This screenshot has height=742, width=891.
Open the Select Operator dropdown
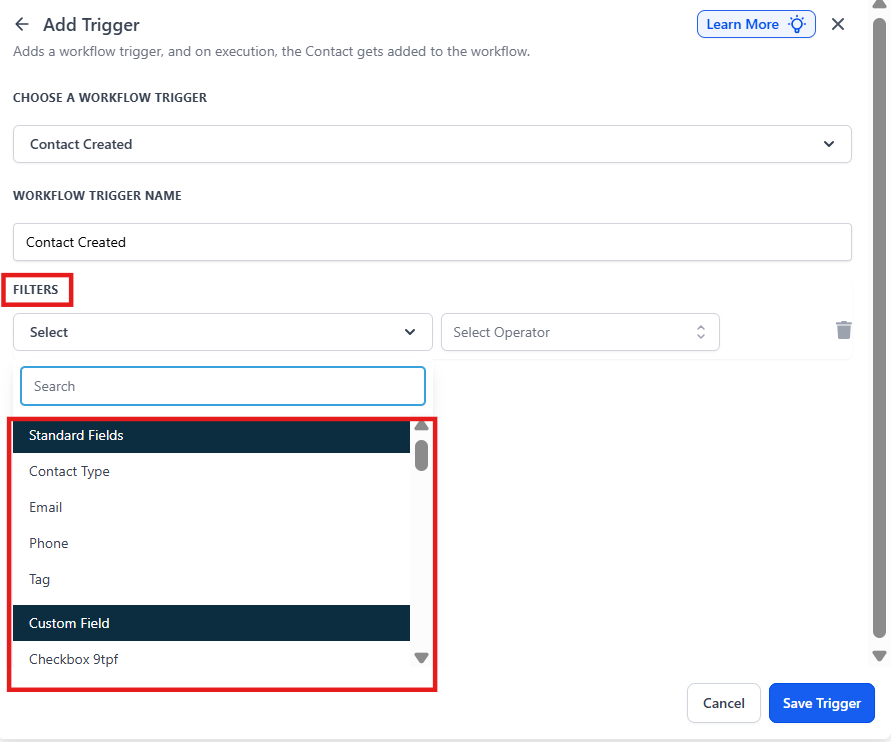tap(580, 332)
